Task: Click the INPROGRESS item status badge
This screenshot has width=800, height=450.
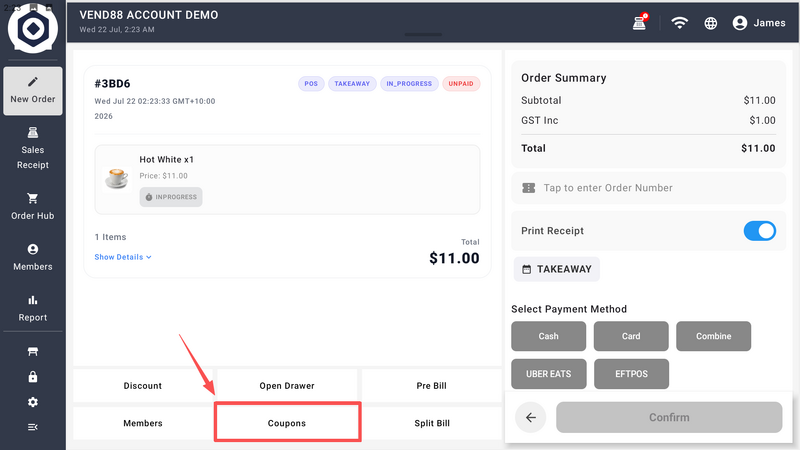Action: click(x=171, y=197)
